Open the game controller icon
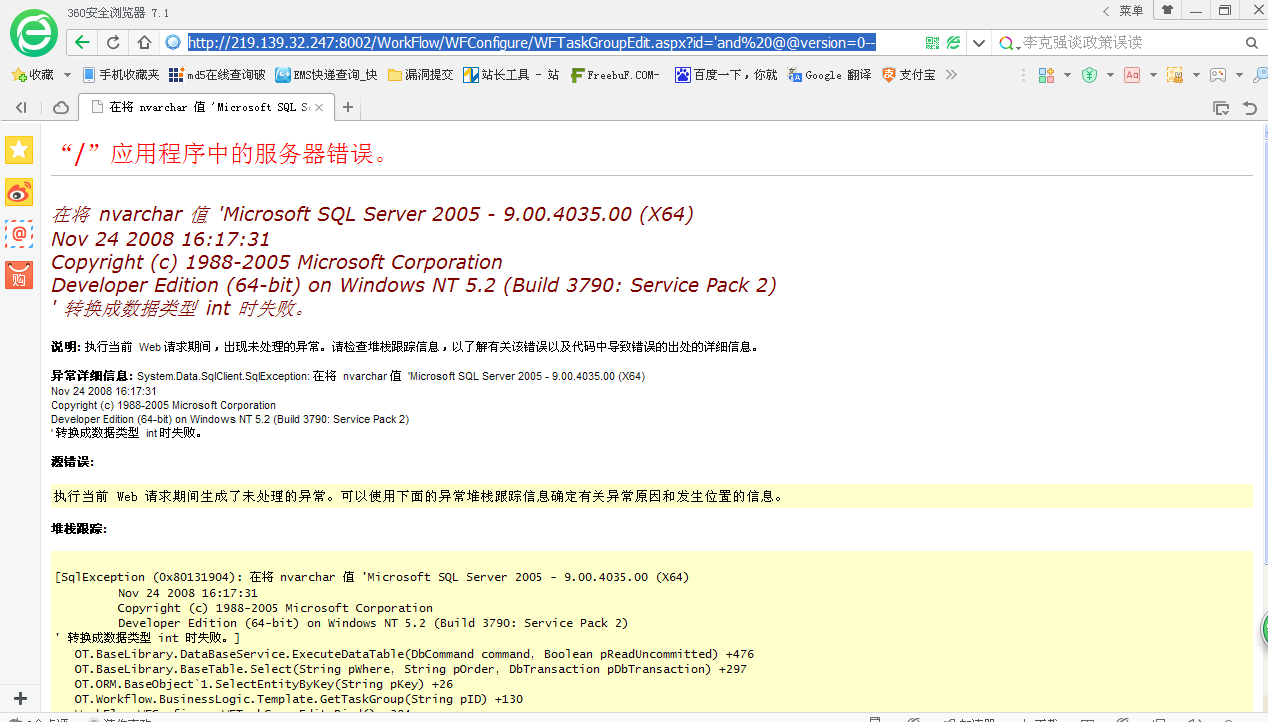Image resolution: width=1268 pixels, height=722 pixels. point(1218,75)
